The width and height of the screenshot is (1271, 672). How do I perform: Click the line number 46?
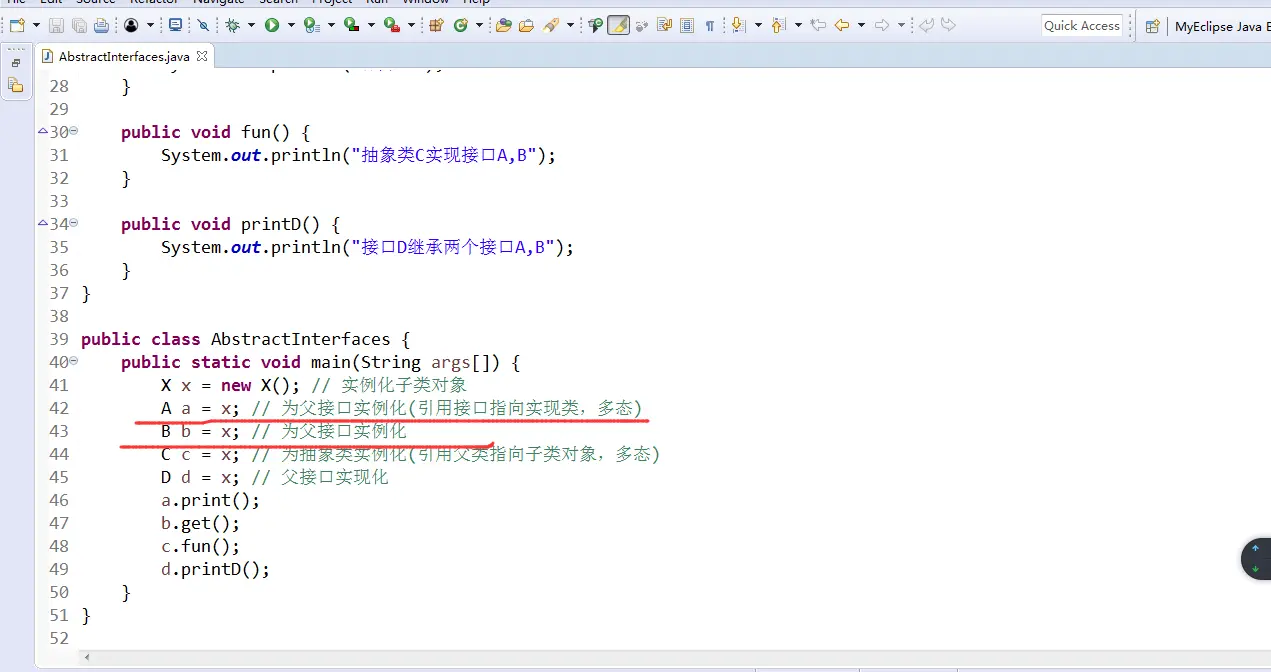click(x=59, y=500)
